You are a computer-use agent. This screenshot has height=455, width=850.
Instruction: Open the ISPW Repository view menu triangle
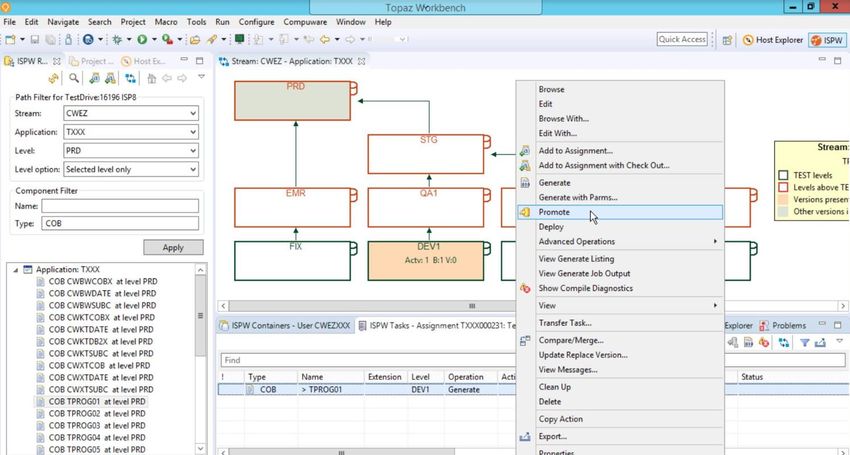[201, 77]
